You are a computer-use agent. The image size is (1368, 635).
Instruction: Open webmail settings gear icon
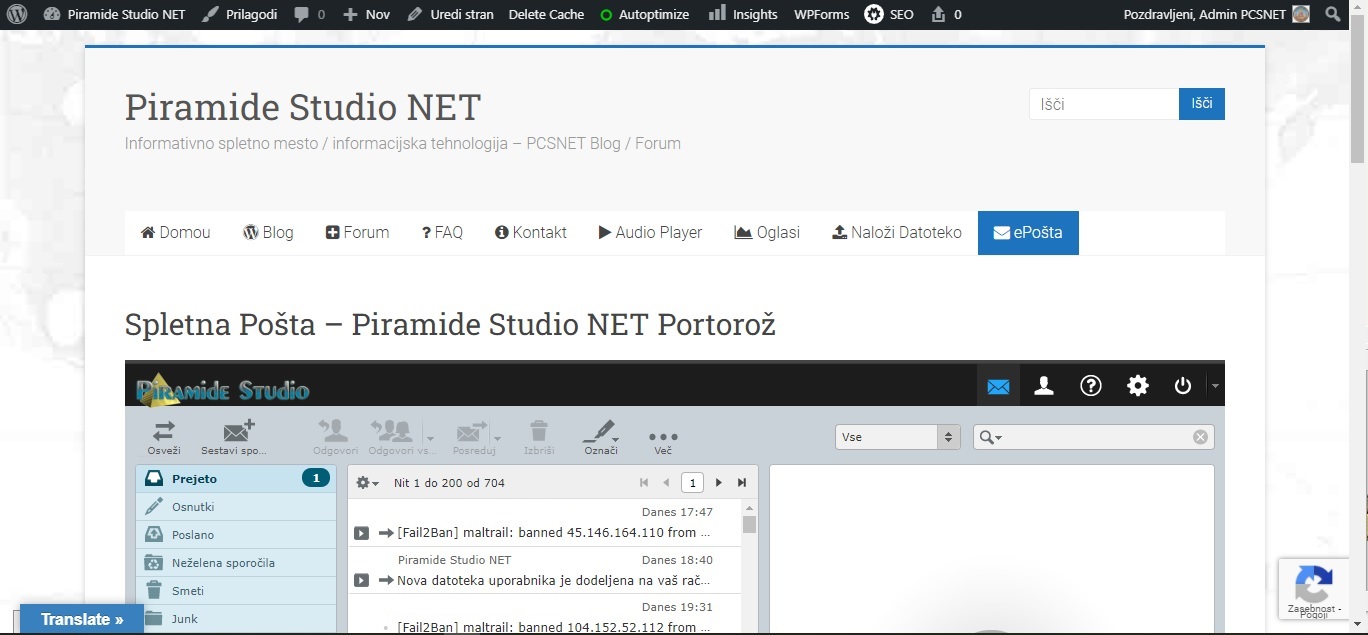pyautogui.click(x=1138, y=386)
